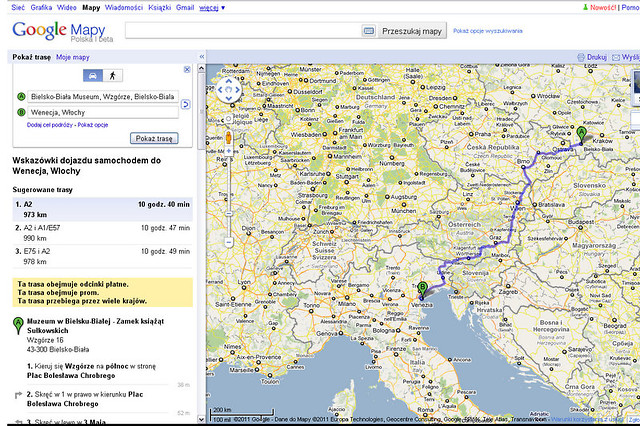Click the Przeszukaj mapy button

pos(412,31)
